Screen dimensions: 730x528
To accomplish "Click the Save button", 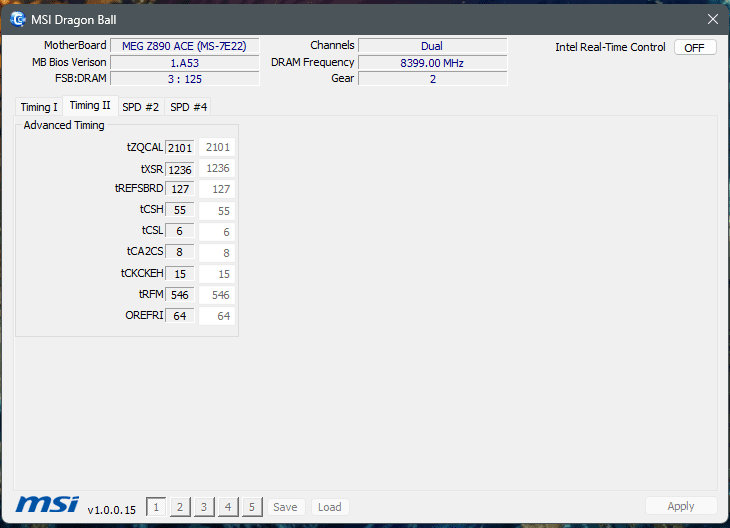I will click(x=285, y=507).
